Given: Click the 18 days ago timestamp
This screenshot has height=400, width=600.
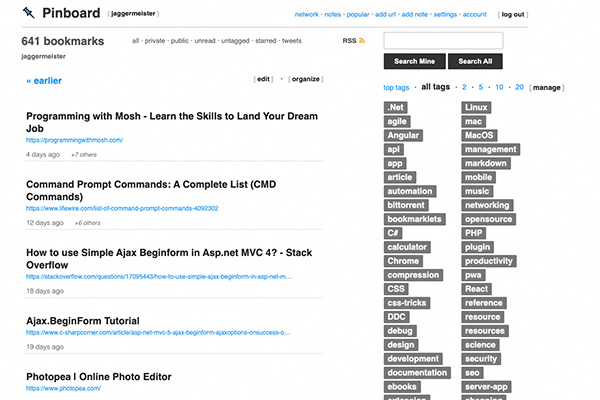Looking at the screenshot, I should click(x=45, y=291).
